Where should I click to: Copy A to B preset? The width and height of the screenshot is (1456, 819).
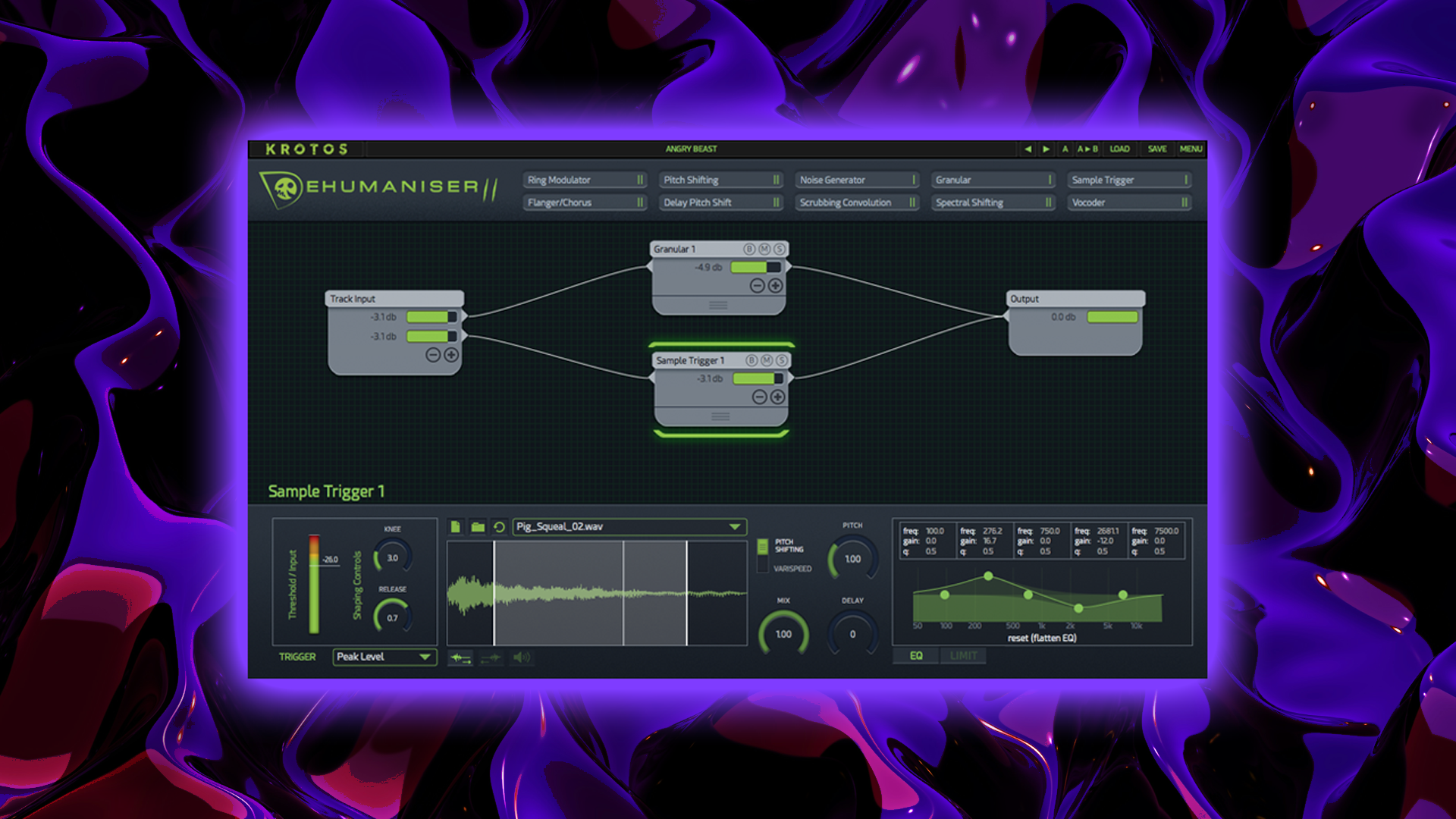pos(1087,149)
